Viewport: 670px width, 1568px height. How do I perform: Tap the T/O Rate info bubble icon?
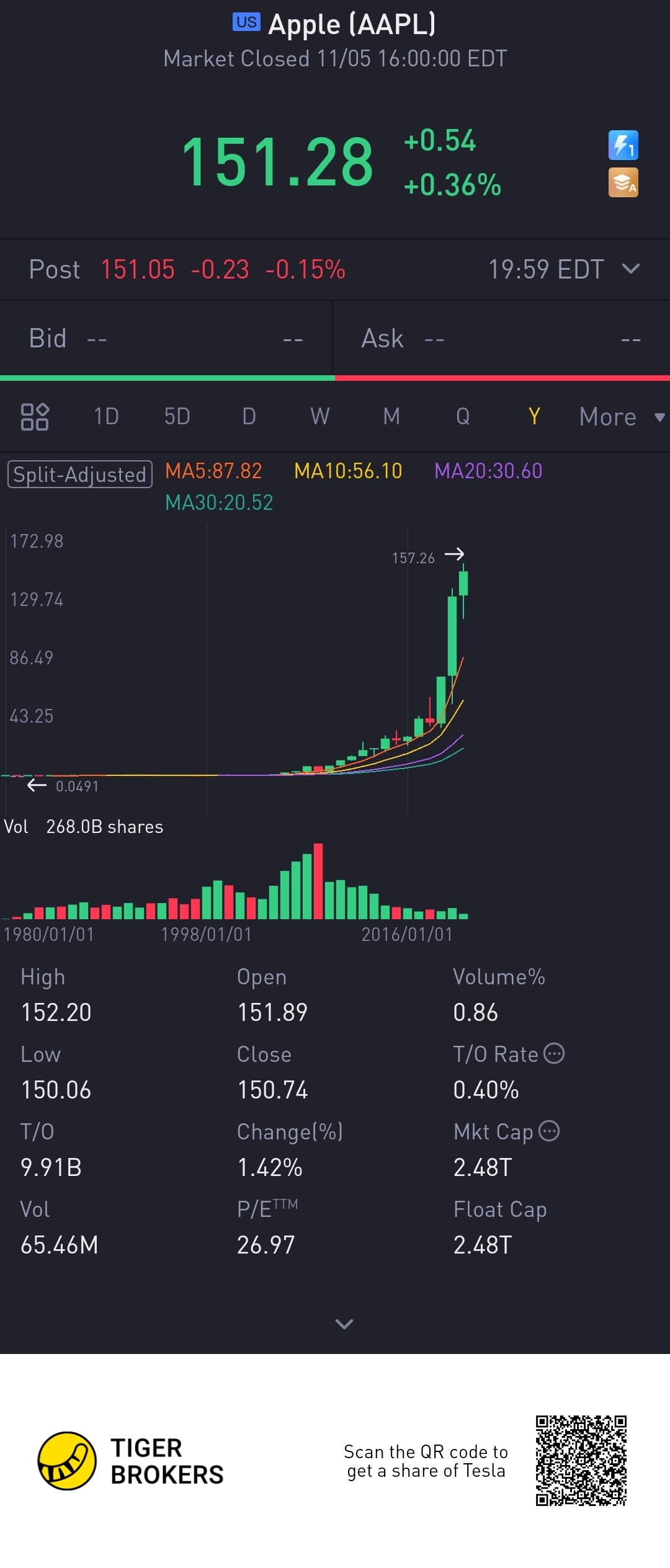(554, 1053)
